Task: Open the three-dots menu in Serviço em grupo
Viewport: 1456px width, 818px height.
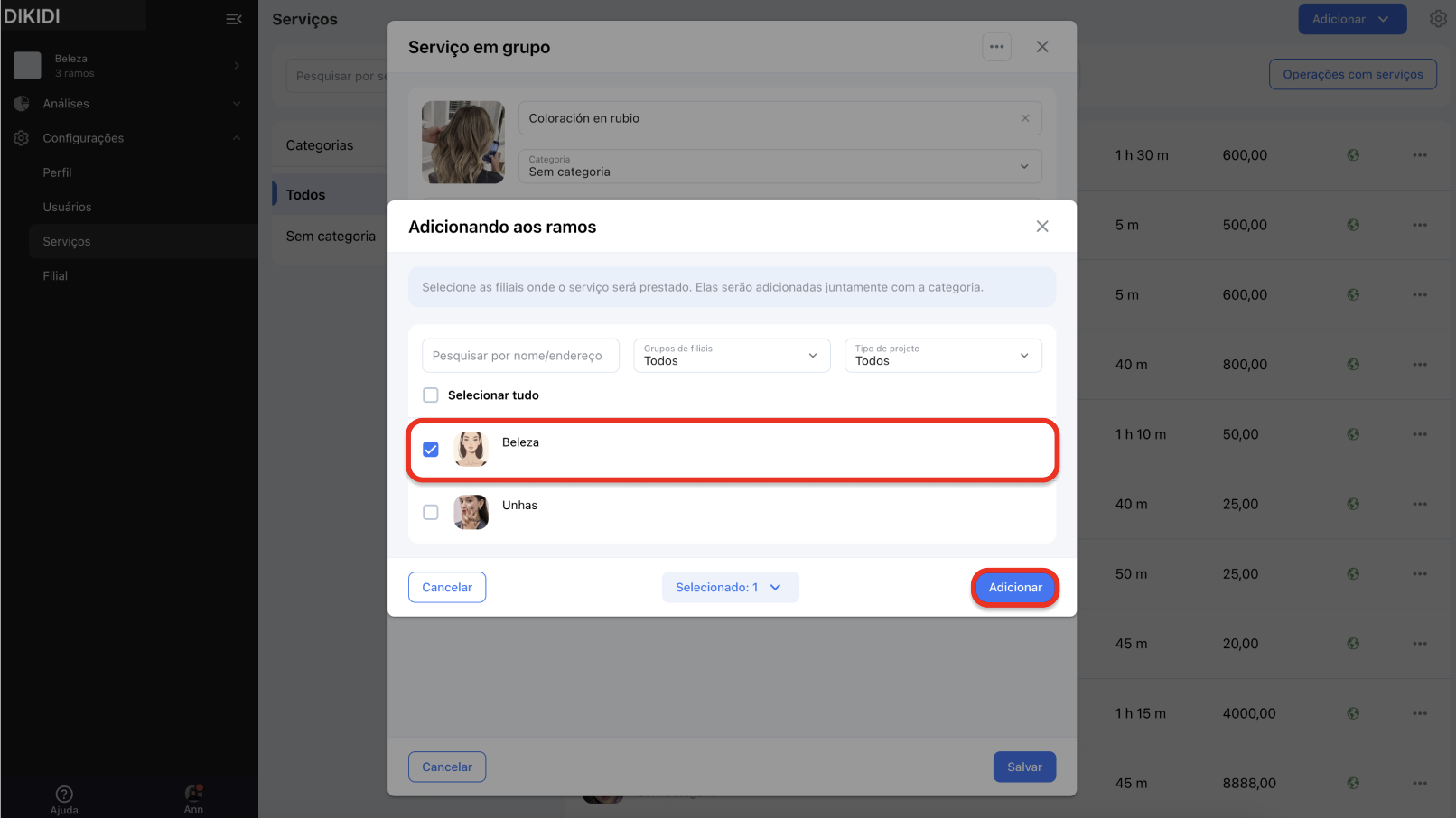Action: pyautogui.click(x=996, y=47)
